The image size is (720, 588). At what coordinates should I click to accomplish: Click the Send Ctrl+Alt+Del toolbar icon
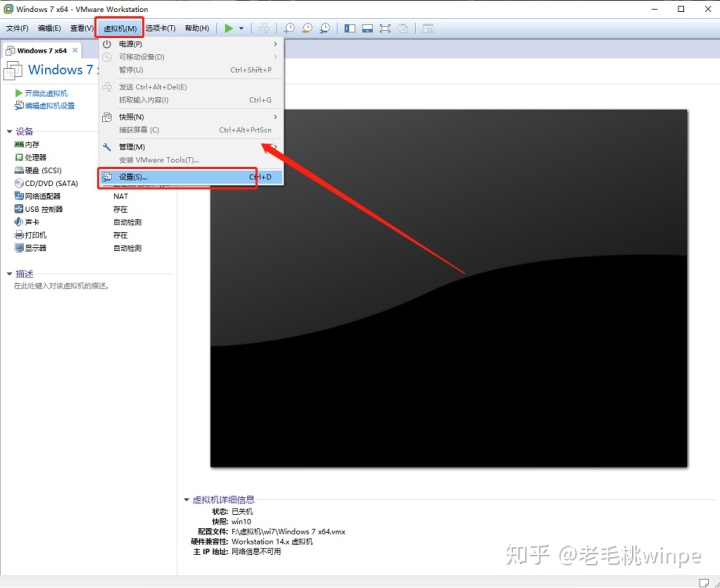click(x=264, y=28)
